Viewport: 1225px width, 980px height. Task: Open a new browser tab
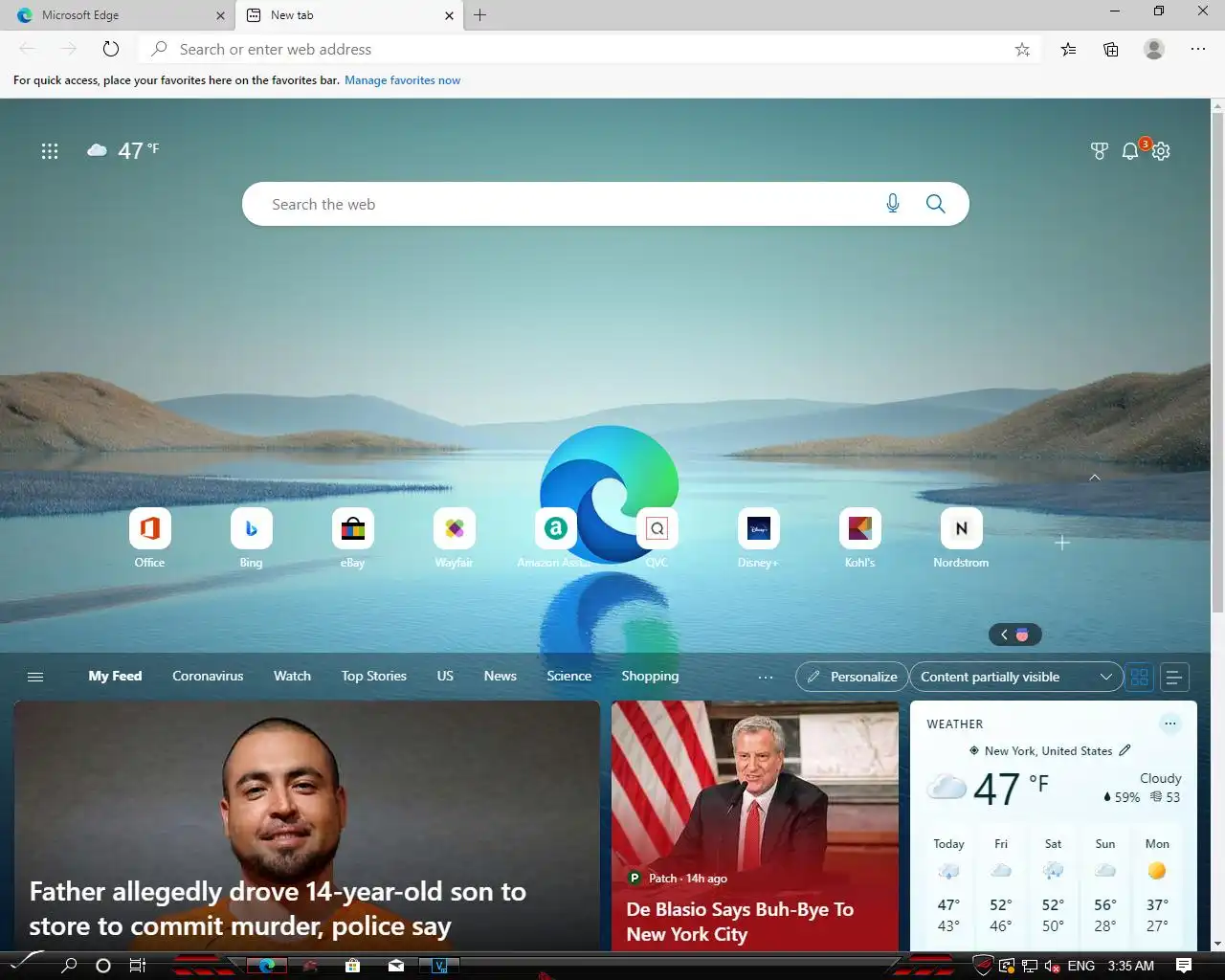pos(480,14)
